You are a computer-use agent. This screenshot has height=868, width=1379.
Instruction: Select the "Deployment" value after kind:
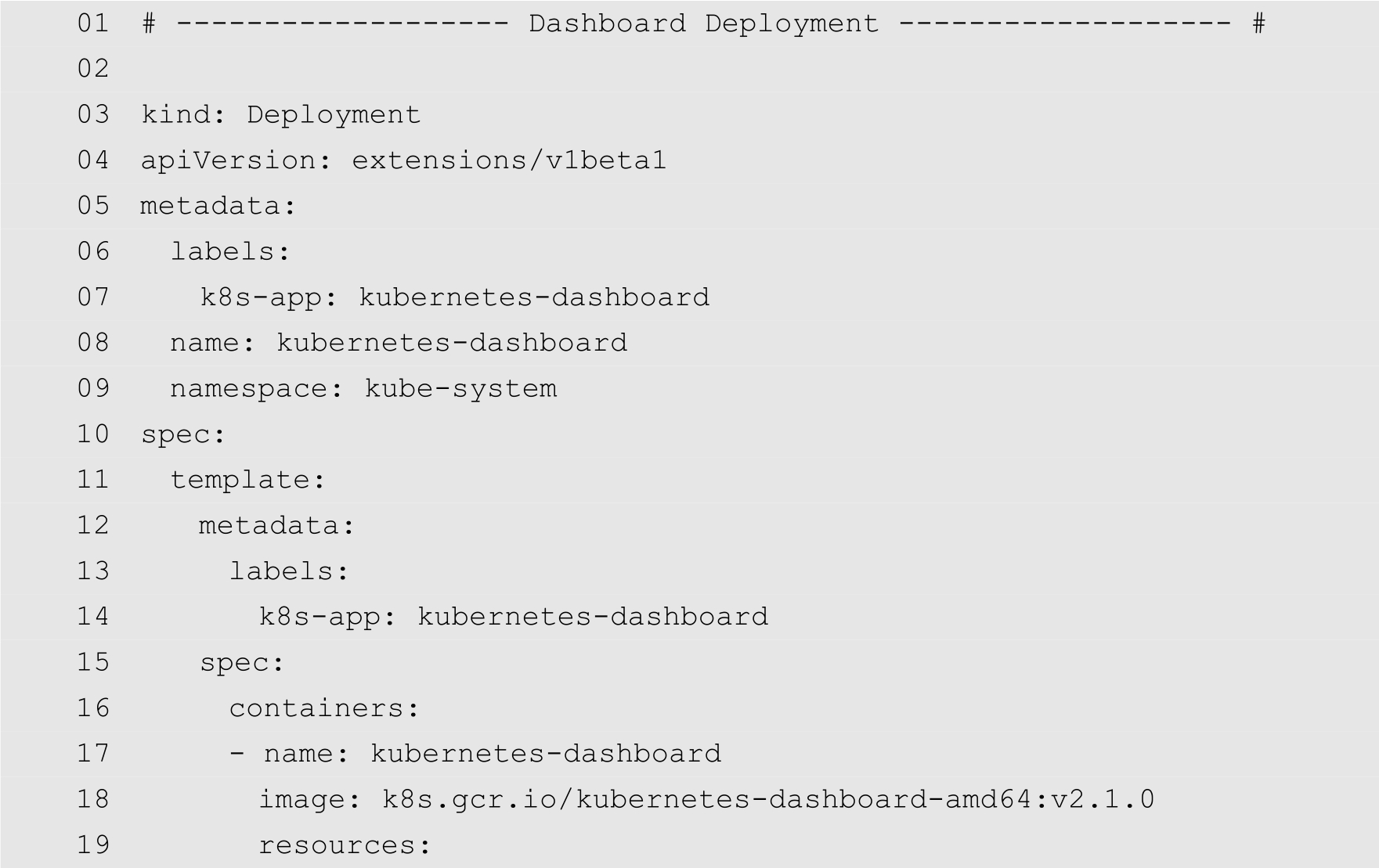pos(334,115)
